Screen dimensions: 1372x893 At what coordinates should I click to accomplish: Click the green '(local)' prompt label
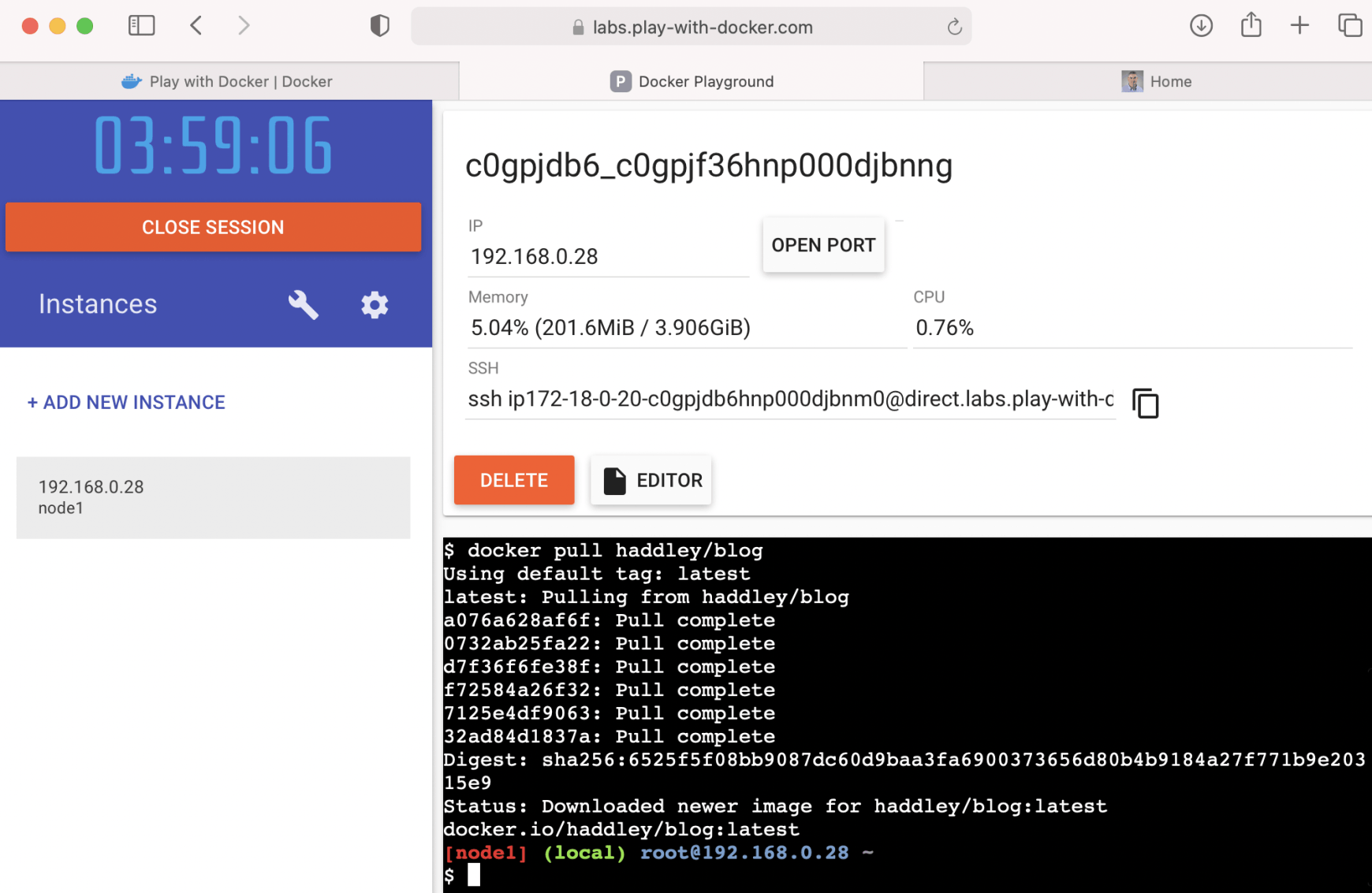pyautogui.click(x=584, y=853)
